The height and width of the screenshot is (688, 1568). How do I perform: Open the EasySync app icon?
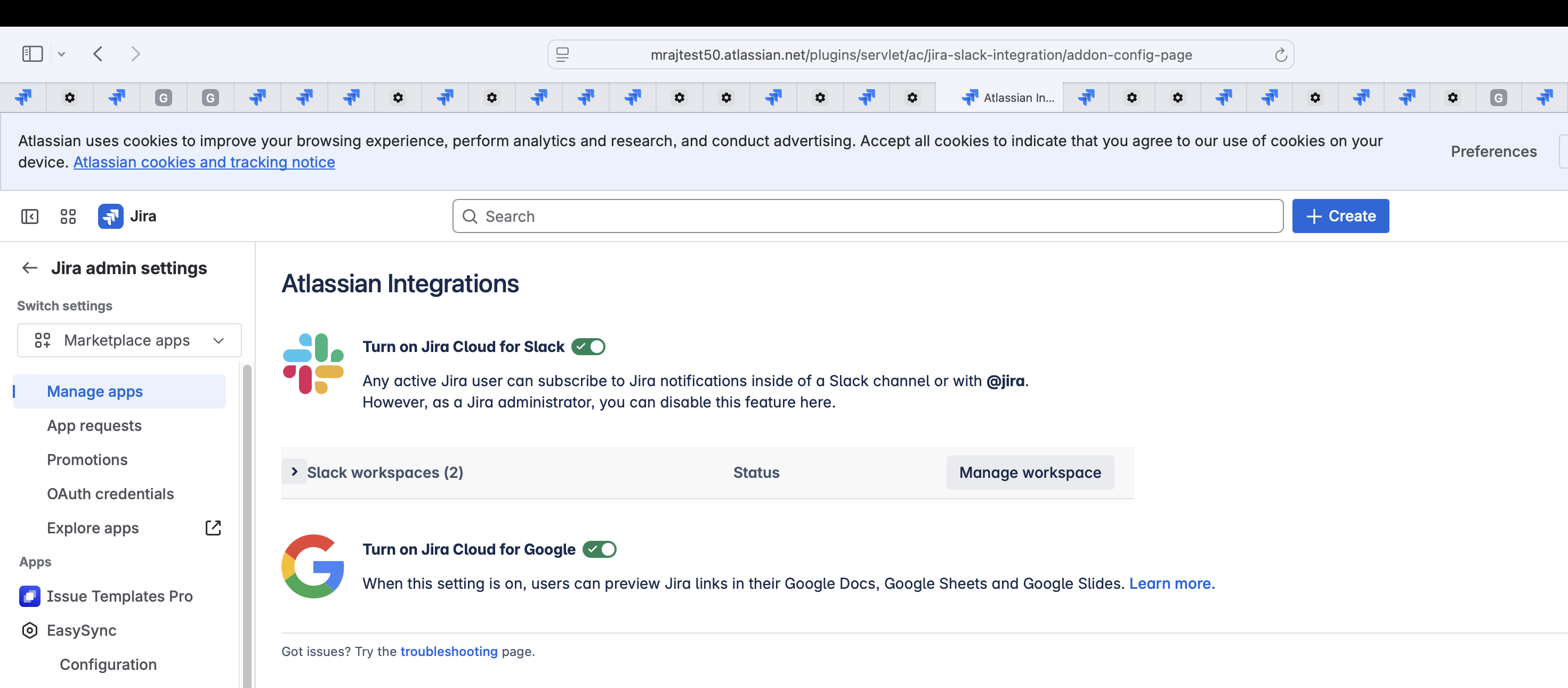30,629
